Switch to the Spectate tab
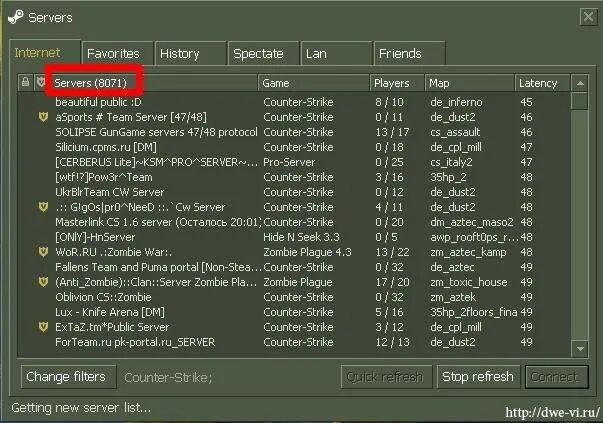603x423 pixels. coord(263,53)
